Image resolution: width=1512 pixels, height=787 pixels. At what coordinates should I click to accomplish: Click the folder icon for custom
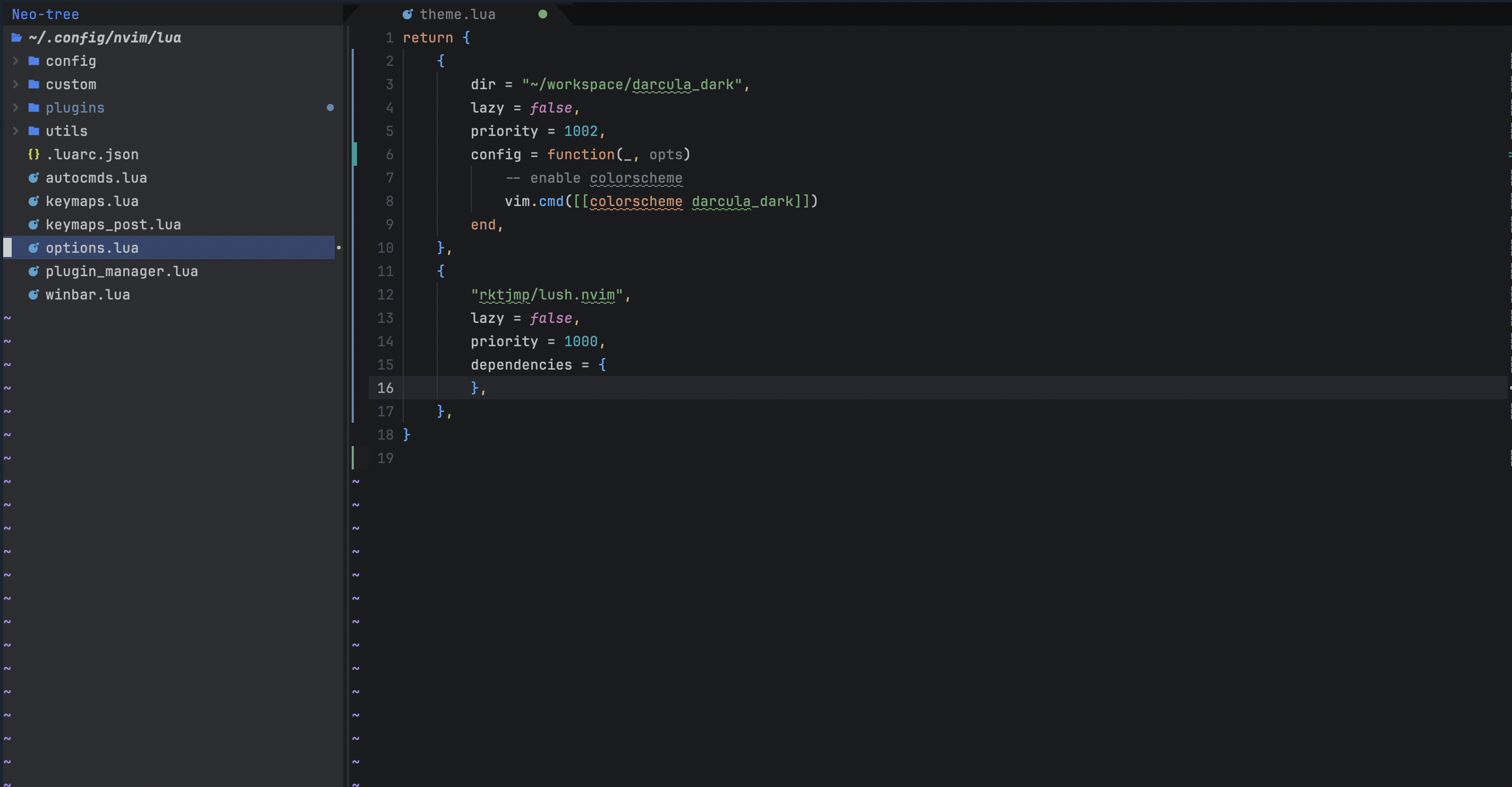pos(33,84)
